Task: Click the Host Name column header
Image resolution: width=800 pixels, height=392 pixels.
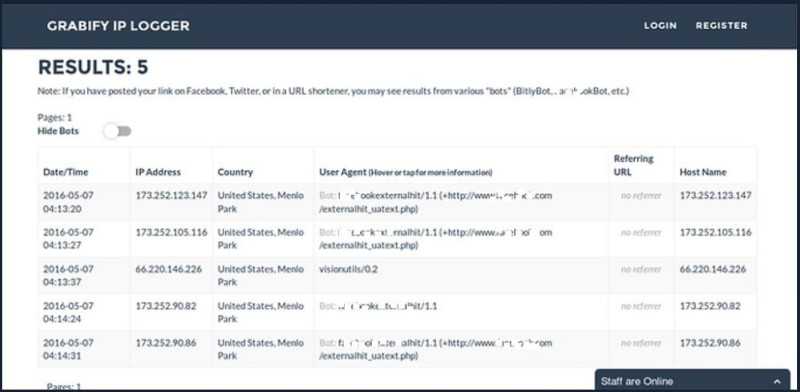Action: (703, 172)
